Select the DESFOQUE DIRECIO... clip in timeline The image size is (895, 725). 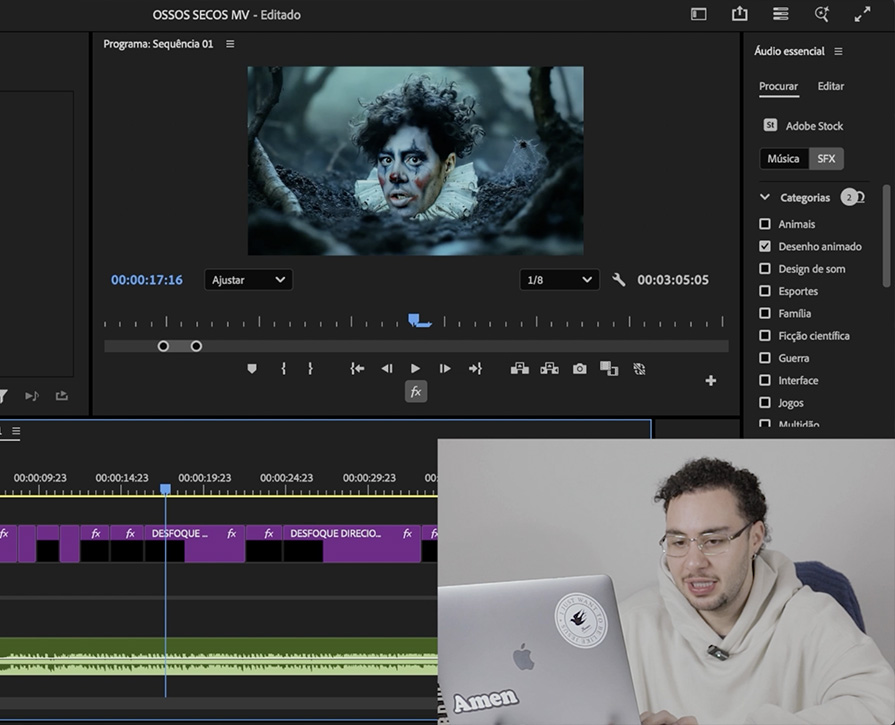tap(352, 543)
